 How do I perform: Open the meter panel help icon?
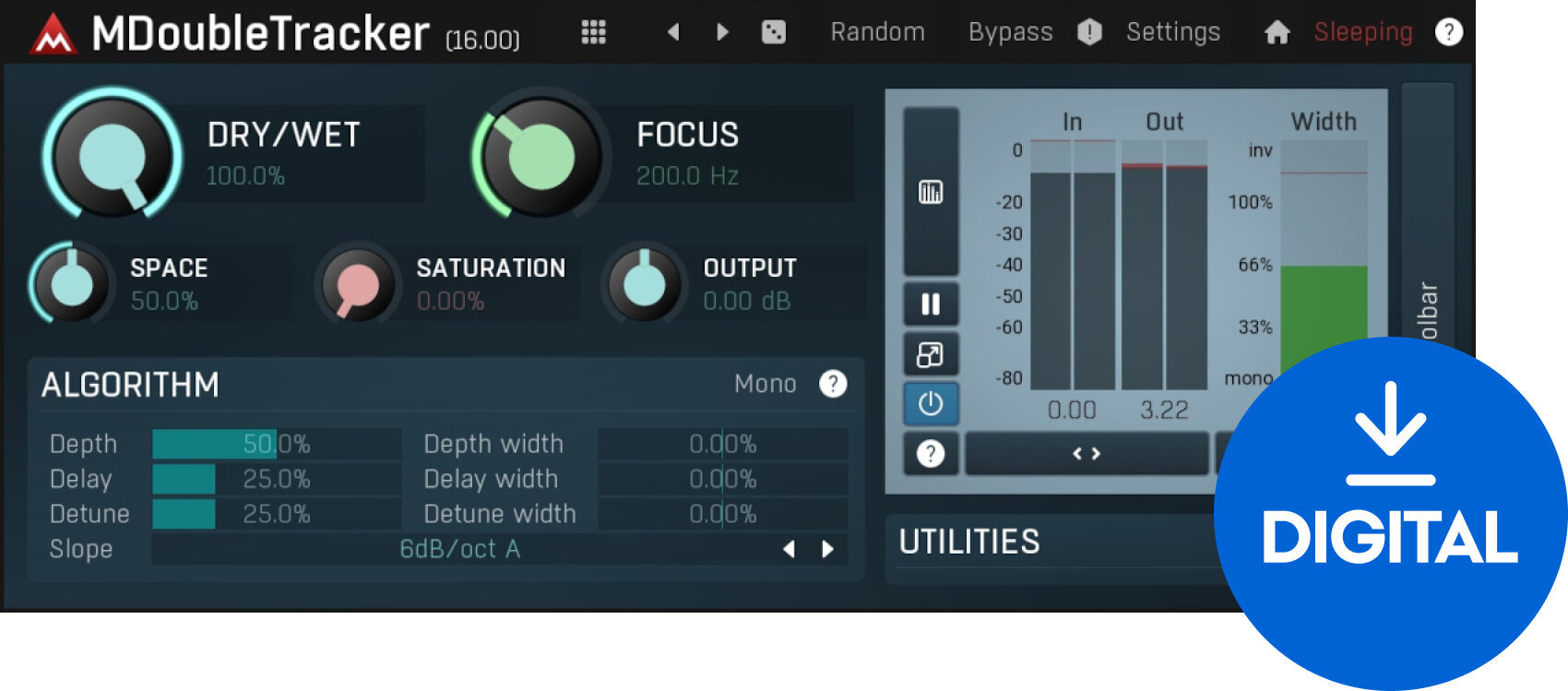pyautogui.click(x=931, y=454)
